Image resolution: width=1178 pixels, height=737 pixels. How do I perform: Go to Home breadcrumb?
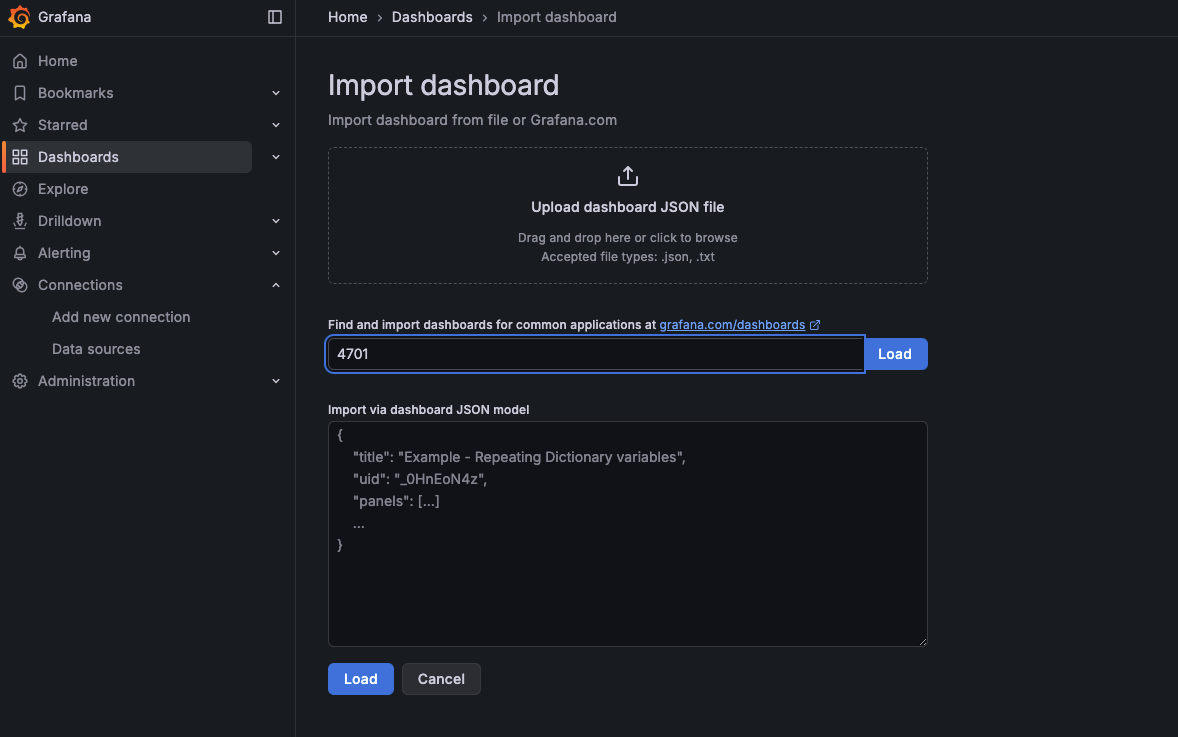(347, 17)
